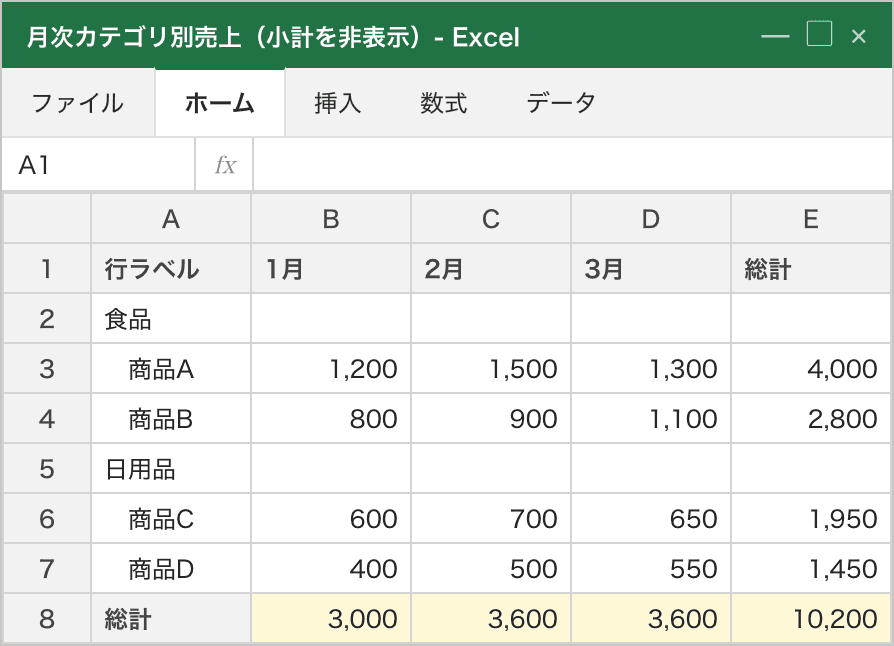Click the 2月 grand total cell 3,600

[491, 619]
